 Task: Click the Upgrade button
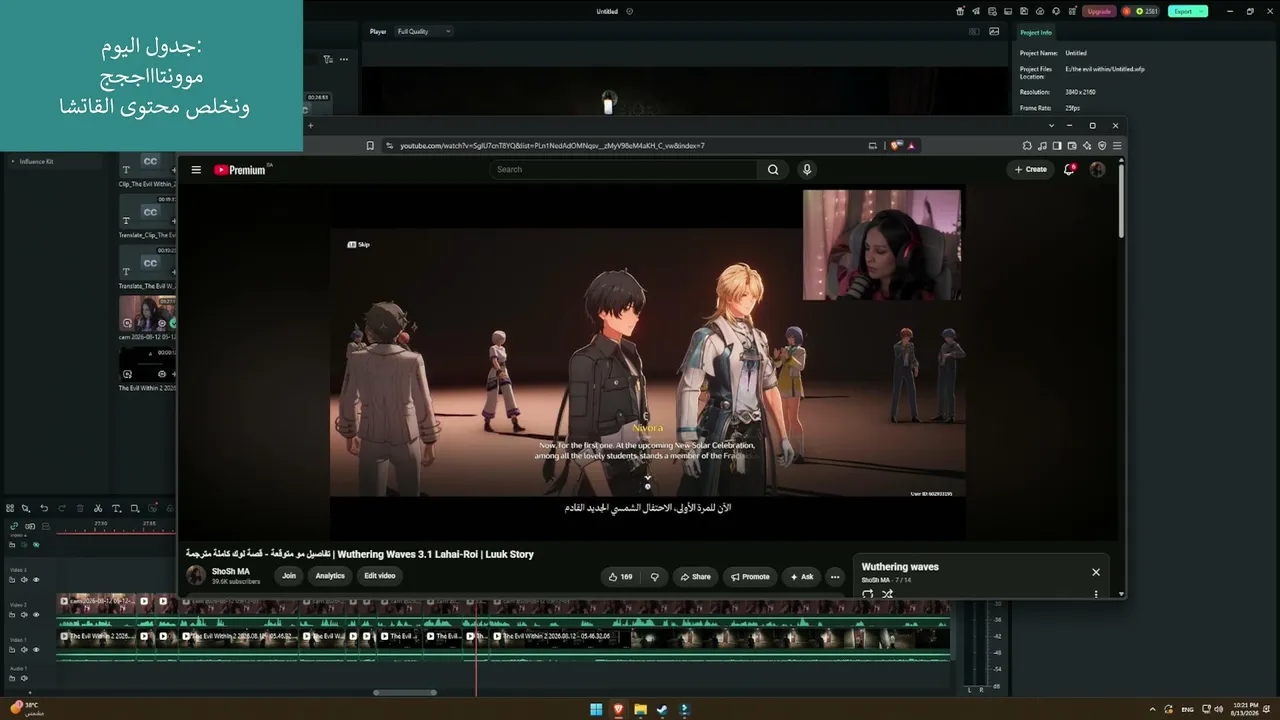pyautogui.click(x=1099, y=11)
